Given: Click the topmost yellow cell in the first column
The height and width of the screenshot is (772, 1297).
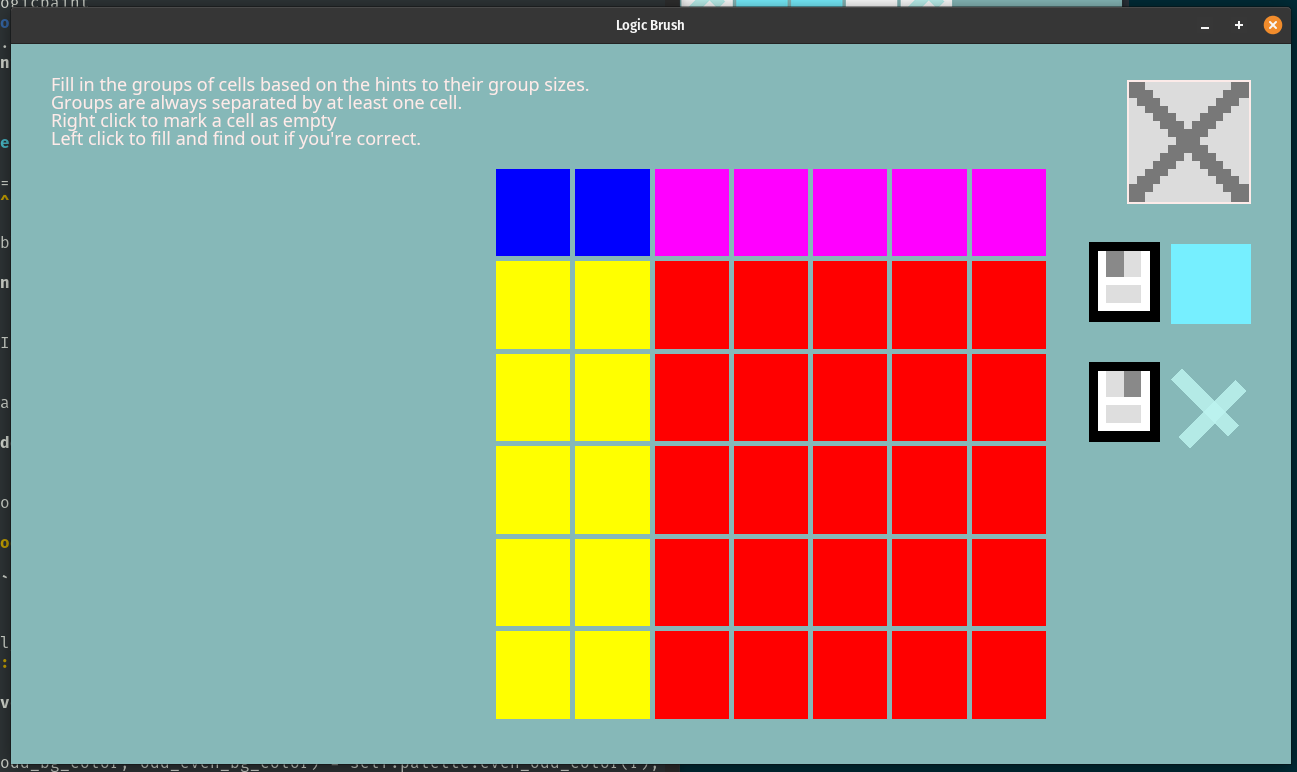Looking at the screenshot, I should coord(533,305).
